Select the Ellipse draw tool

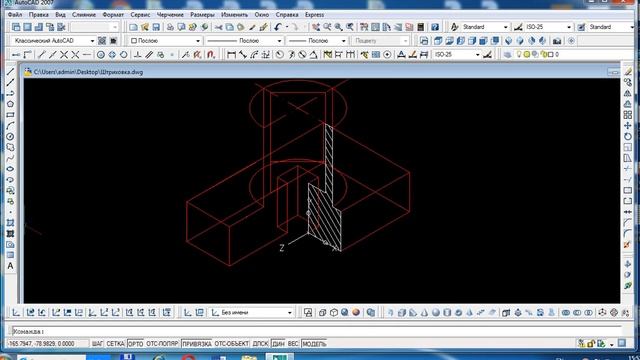coord(10,169)
